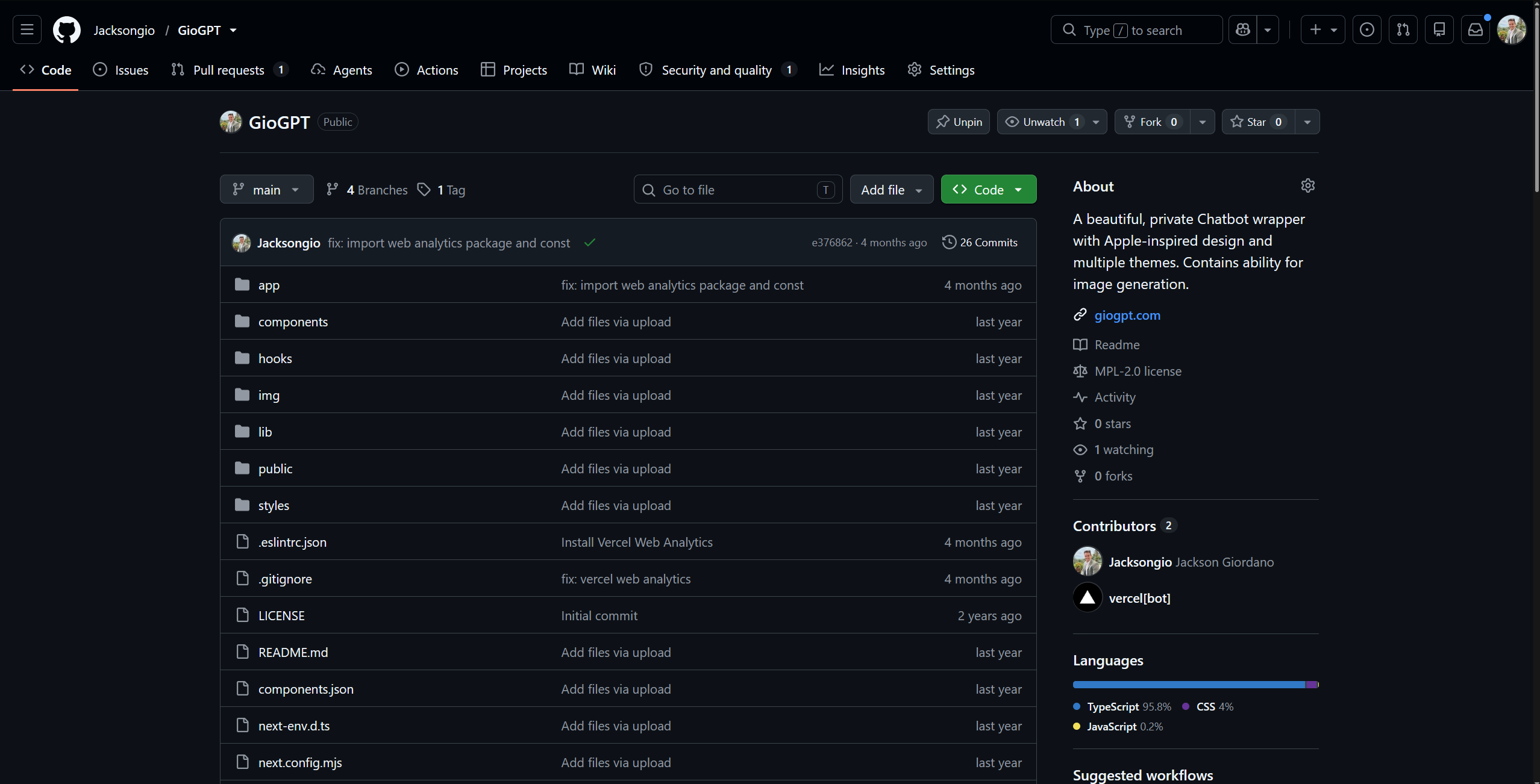Open the main branch selector dropdown
Viewport: 1540px width, 784px height.
(267, 190)
